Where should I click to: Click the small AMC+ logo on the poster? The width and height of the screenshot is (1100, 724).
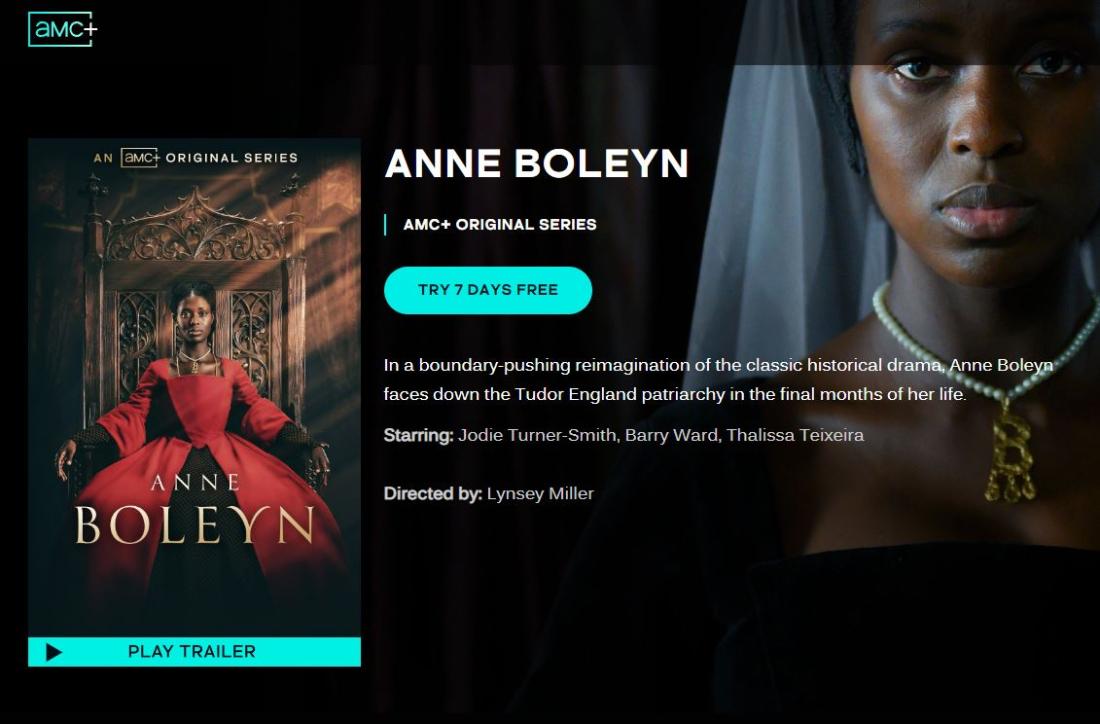140,158
